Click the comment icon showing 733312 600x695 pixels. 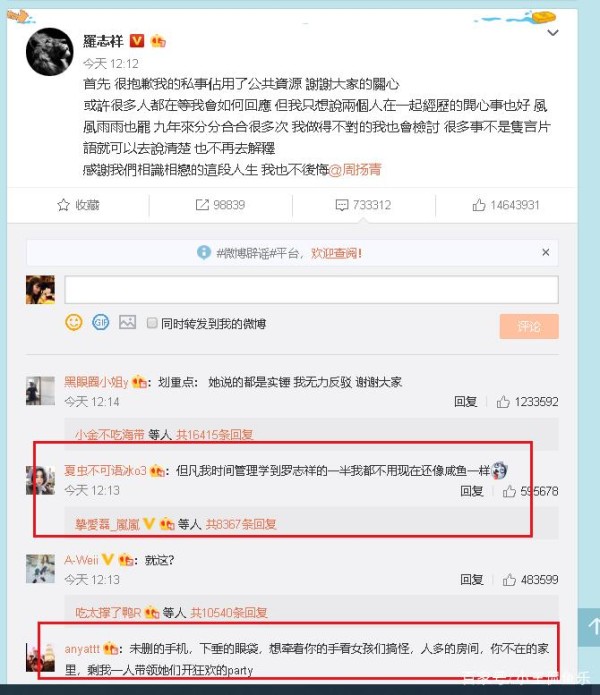[342, 205]
